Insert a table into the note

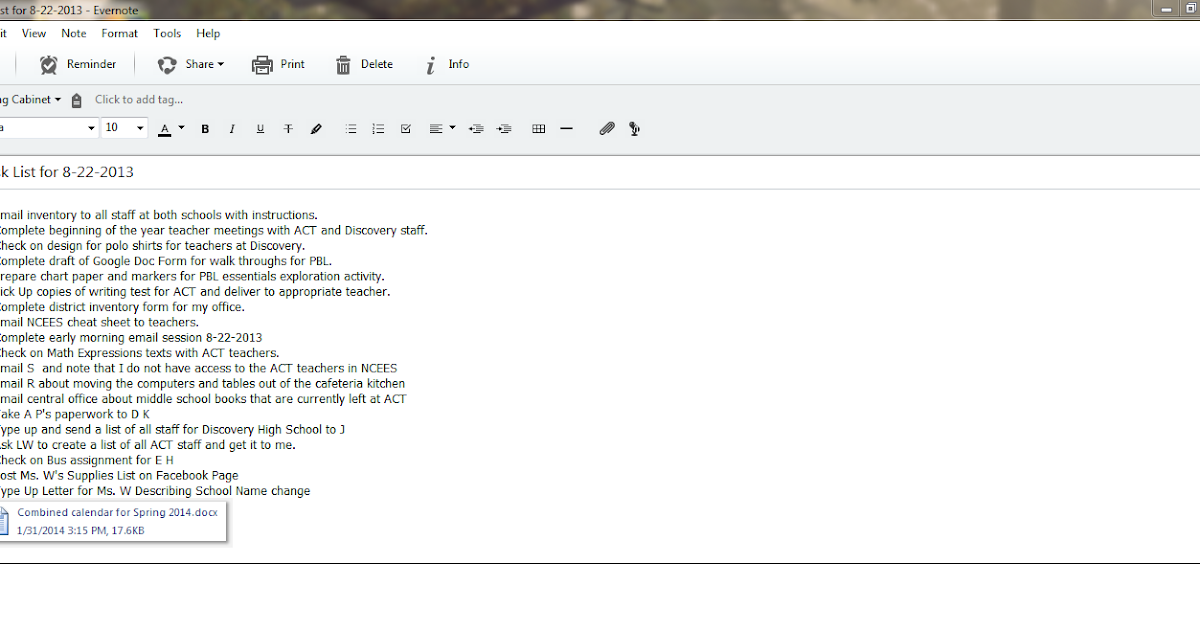click(x=538, y=128)
